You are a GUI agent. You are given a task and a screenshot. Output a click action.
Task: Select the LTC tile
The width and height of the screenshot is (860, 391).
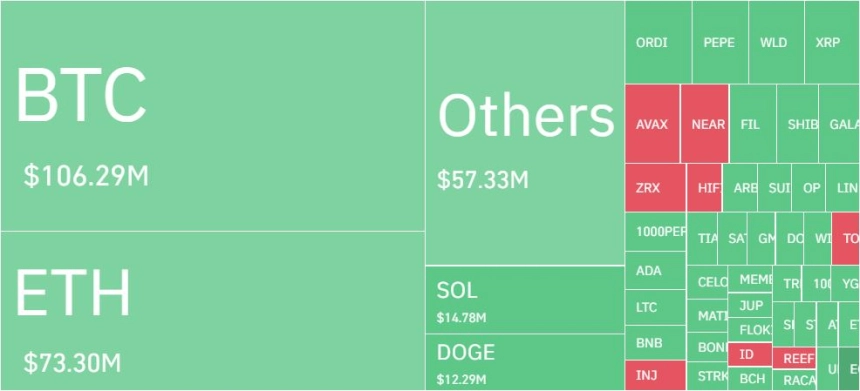coord(655,307)
